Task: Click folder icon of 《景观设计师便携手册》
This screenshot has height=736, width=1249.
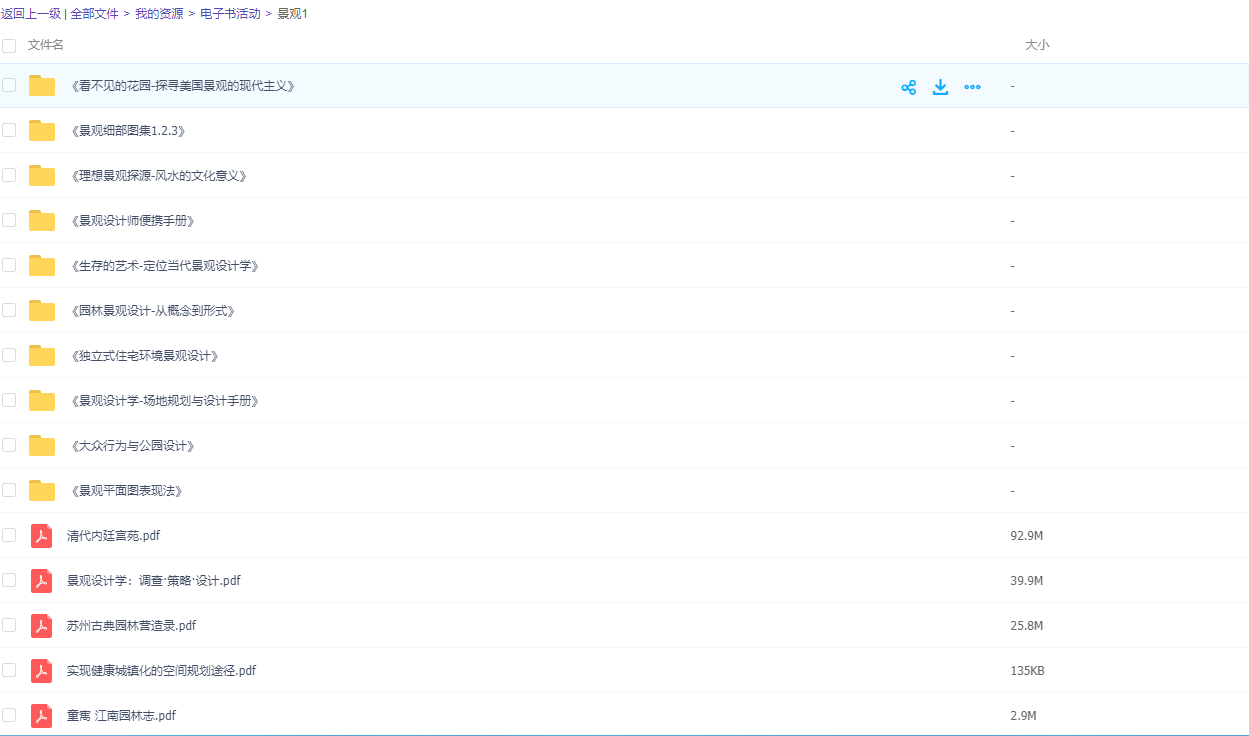Action: pos(42,220)
